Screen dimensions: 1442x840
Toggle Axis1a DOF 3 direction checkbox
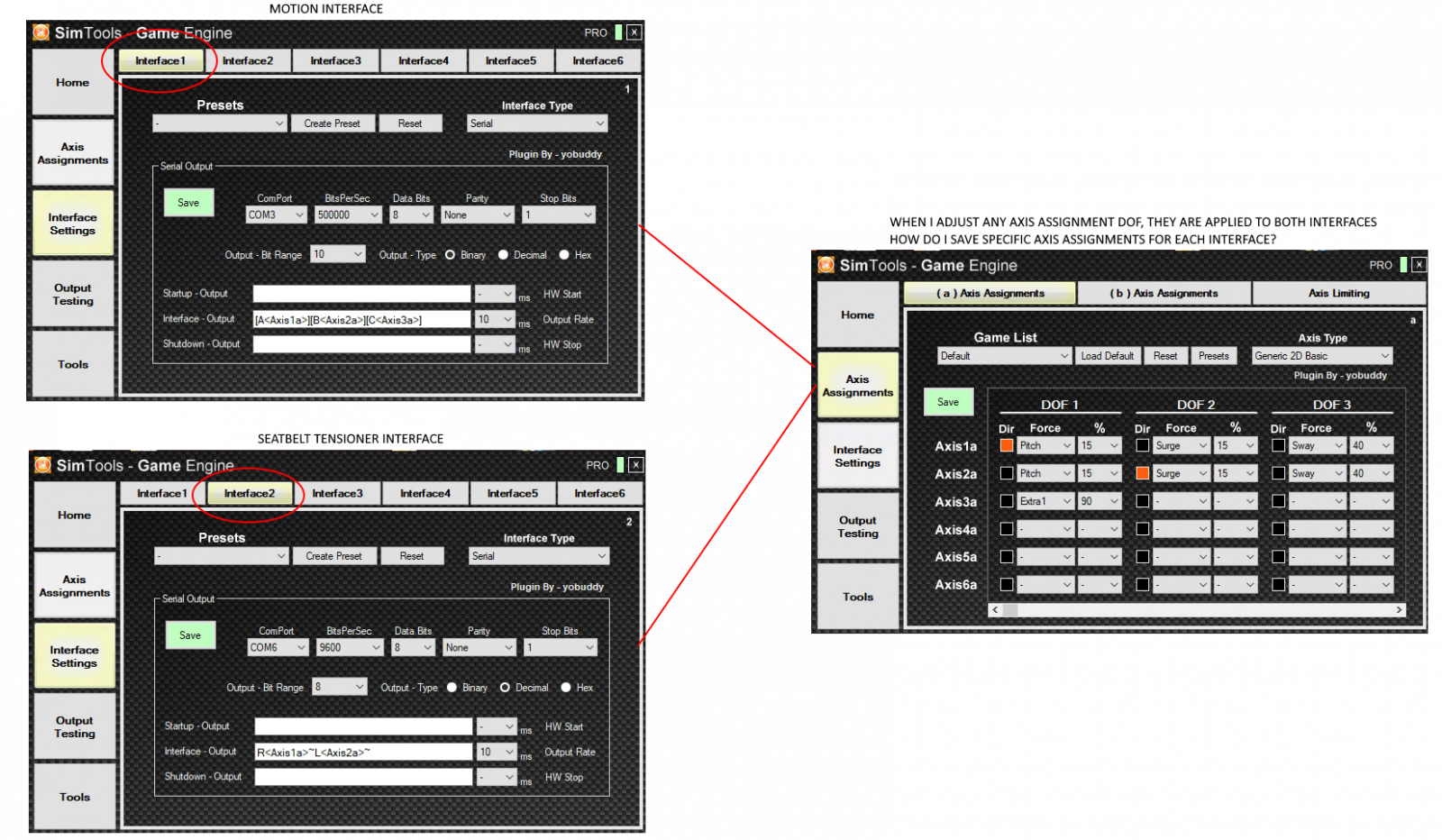(x=1278, y=445)
